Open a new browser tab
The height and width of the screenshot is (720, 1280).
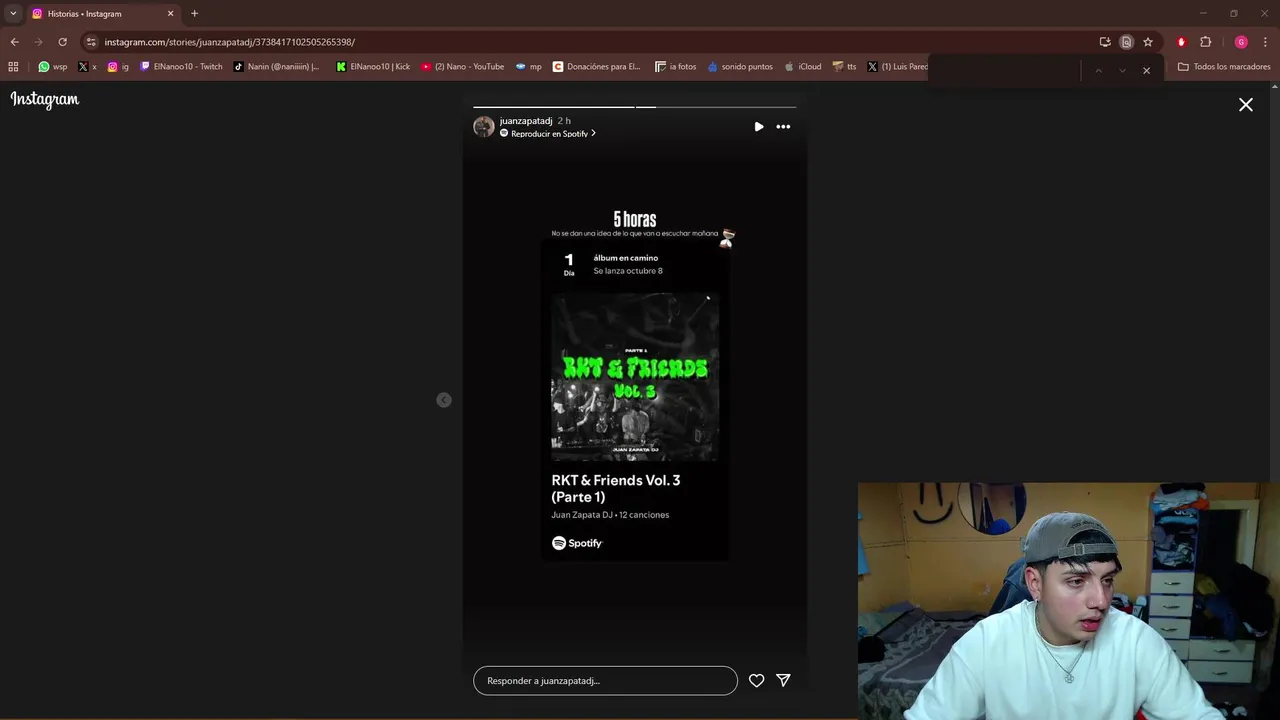tap(194, 13)
